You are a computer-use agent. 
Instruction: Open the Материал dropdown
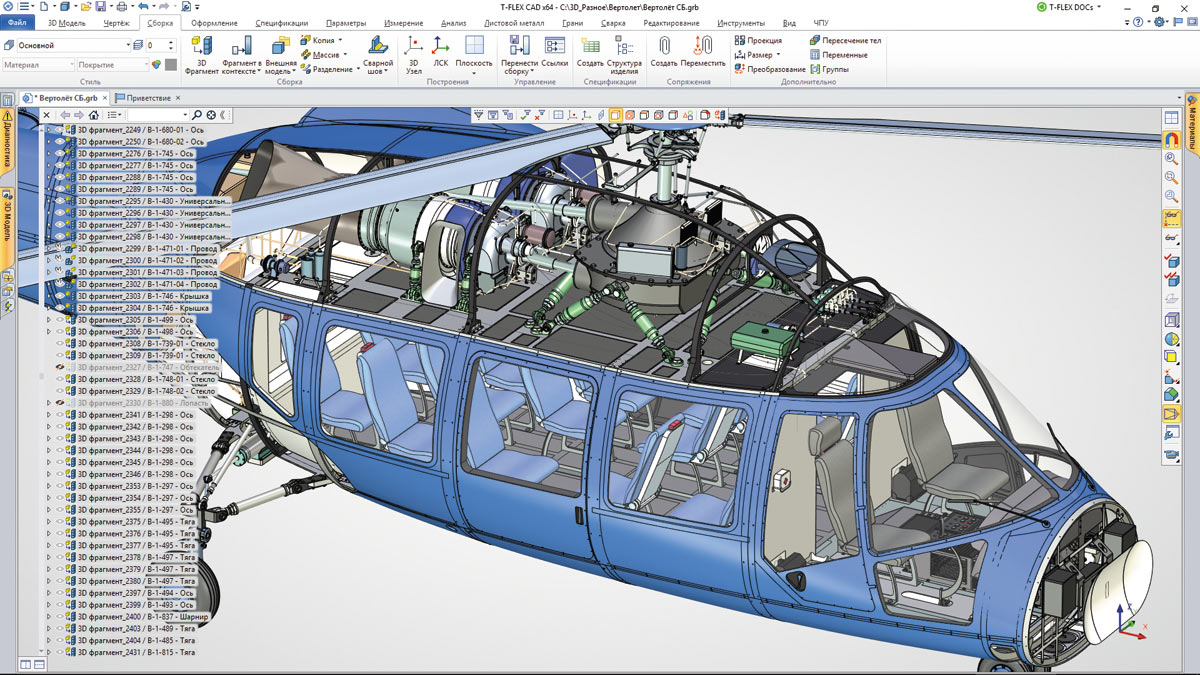coord(39,64)
